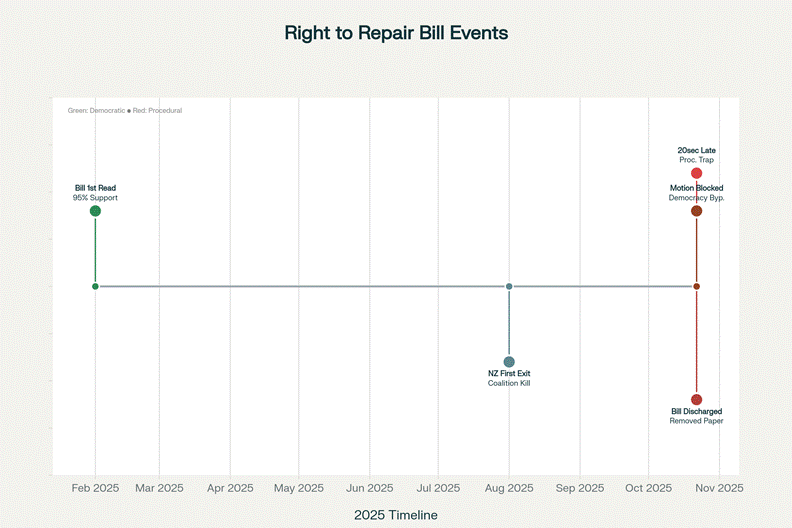The width and height of the screenshot is (792, 528).
Task: Select the Proc. Trap annotation text
Action: tap(696, 160)
